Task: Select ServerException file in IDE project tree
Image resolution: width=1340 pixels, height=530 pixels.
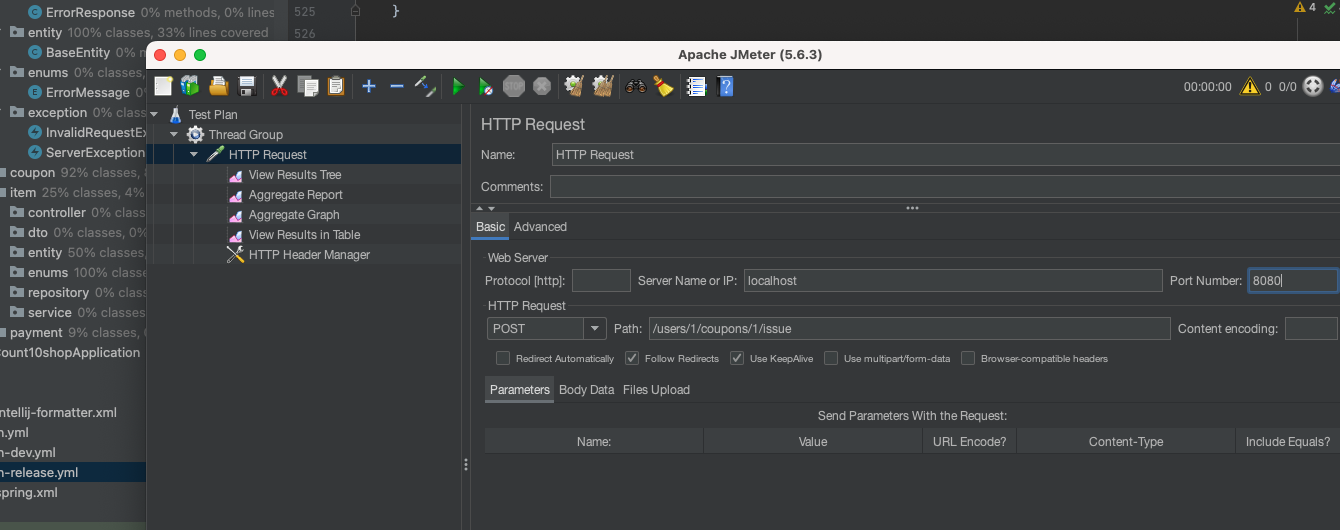Action: point(87,152)
